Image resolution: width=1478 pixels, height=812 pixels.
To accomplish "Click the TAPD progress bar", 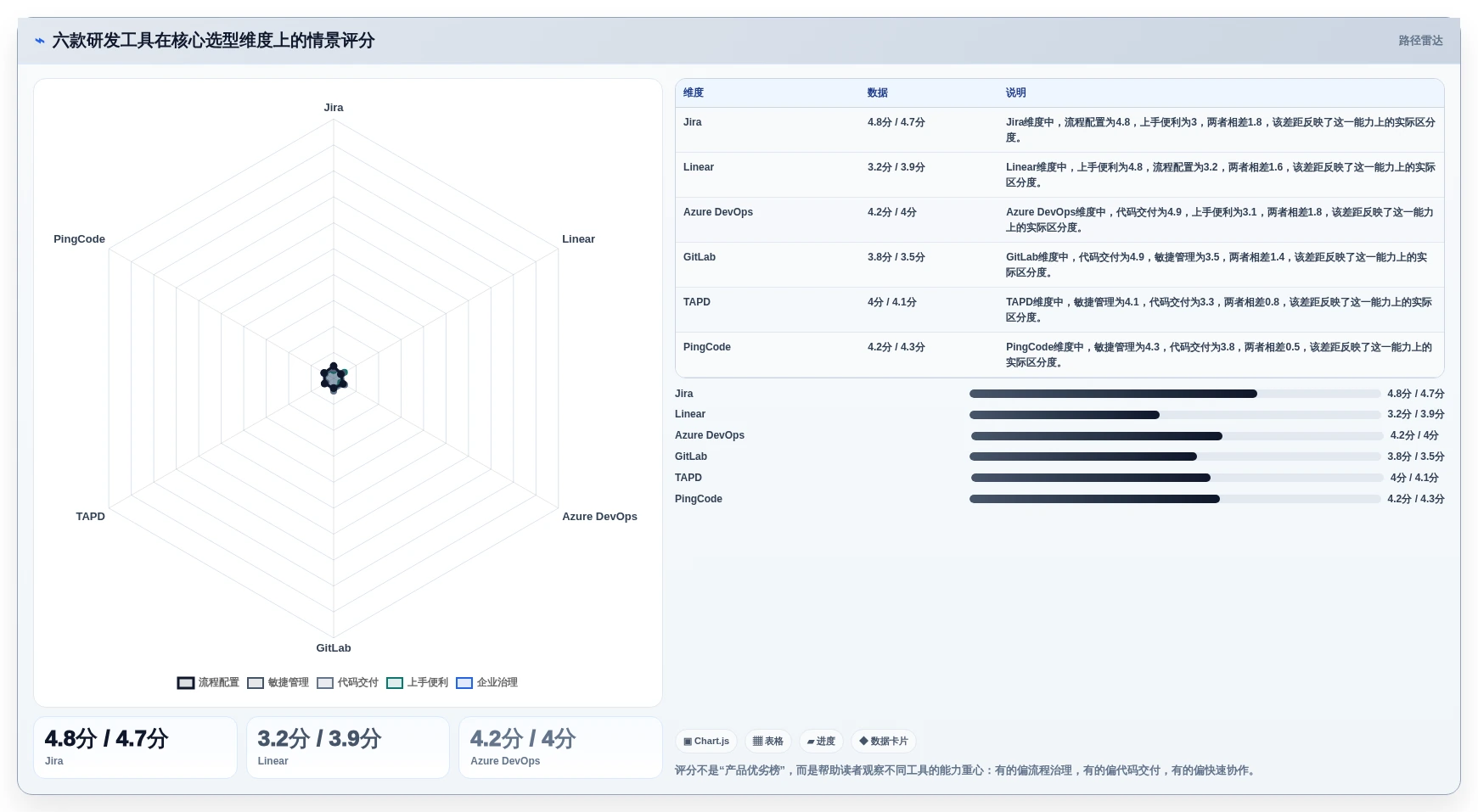I will pos(1177,478).
